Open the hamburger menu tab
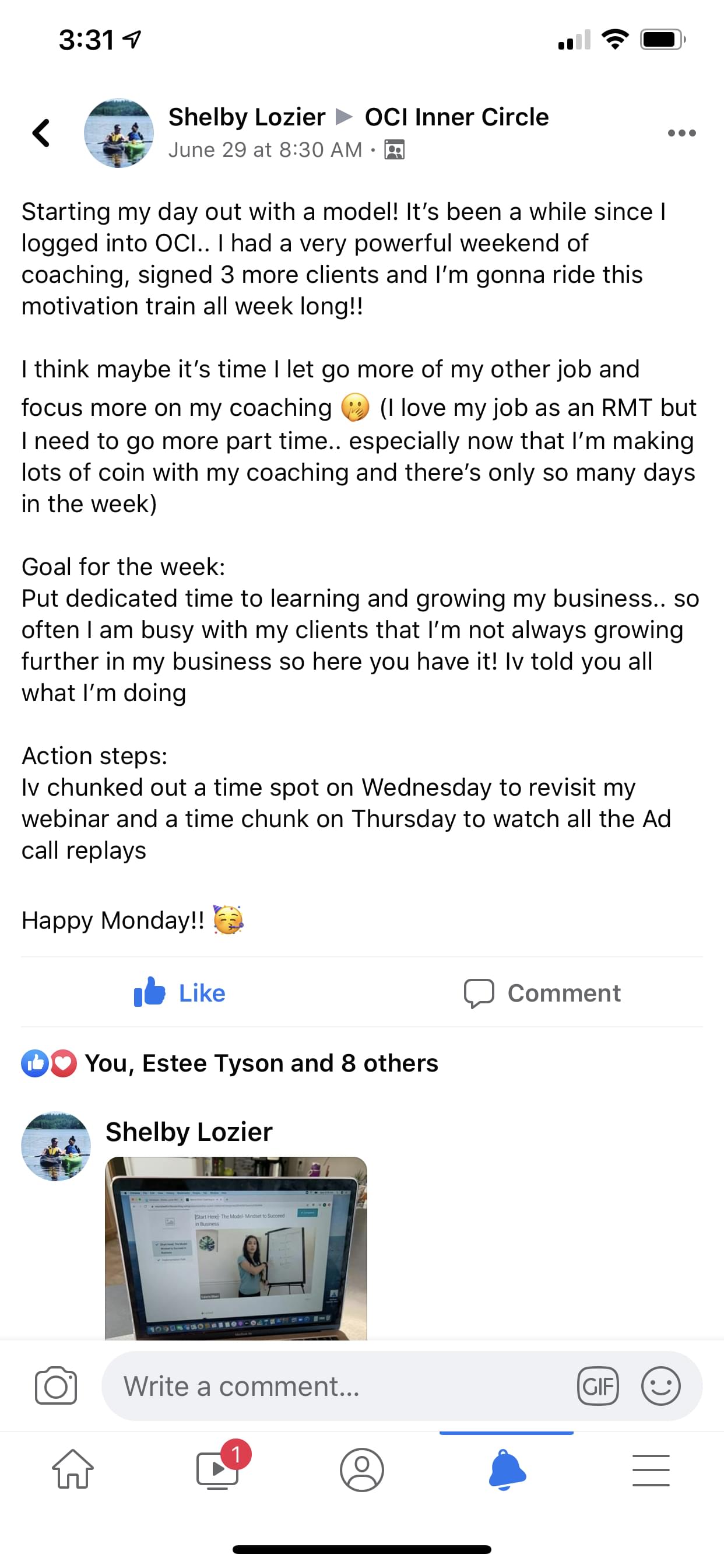 651,1469
